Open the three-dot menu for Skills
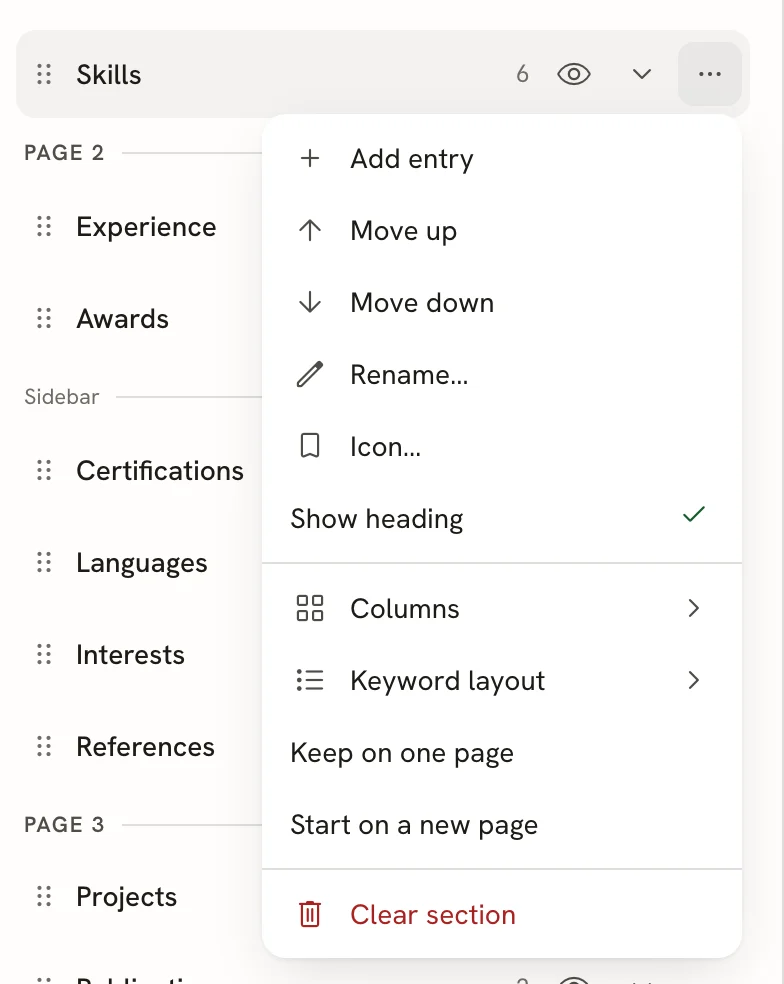 [710, 74]
